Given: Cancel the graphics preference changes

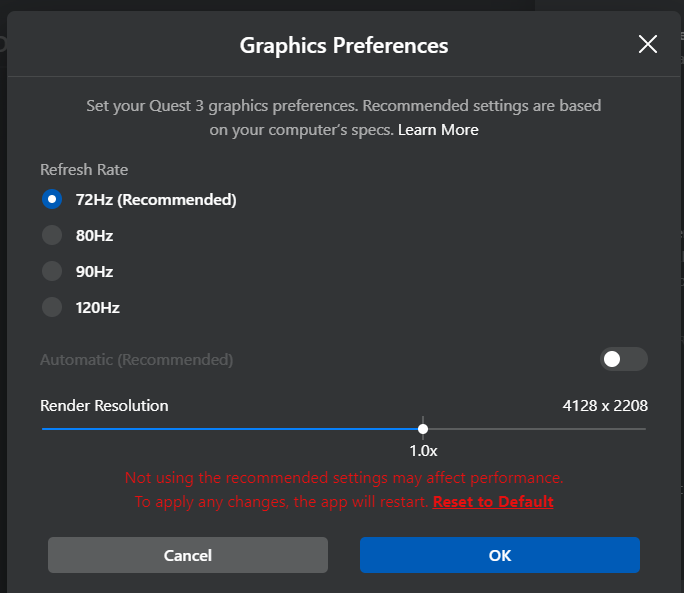Looking at the screenshot, I should tap(188, 555).
